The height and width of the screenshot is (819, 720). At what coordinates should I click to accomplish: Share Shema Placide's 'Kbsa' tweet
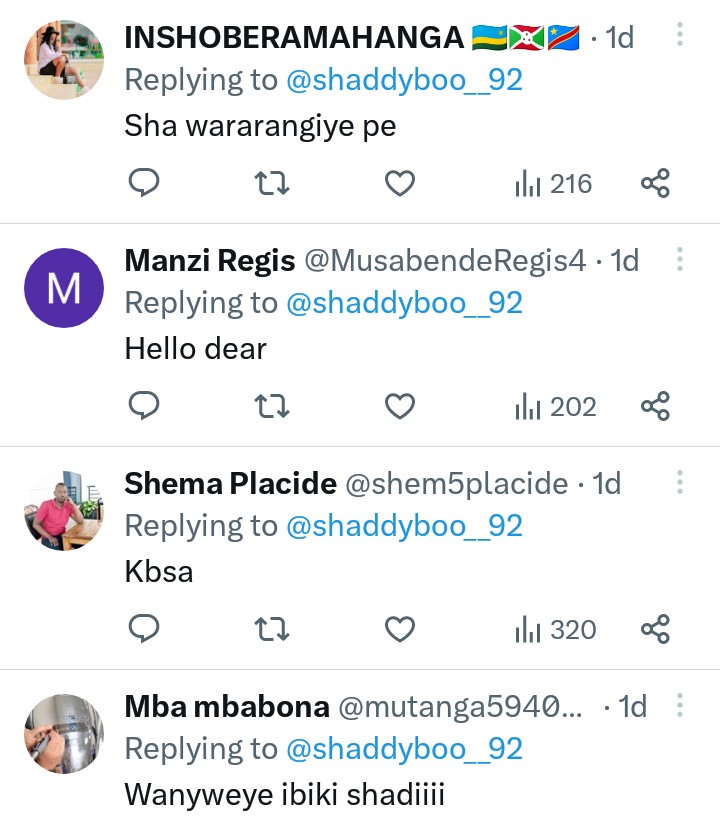(x=655, y=629)
